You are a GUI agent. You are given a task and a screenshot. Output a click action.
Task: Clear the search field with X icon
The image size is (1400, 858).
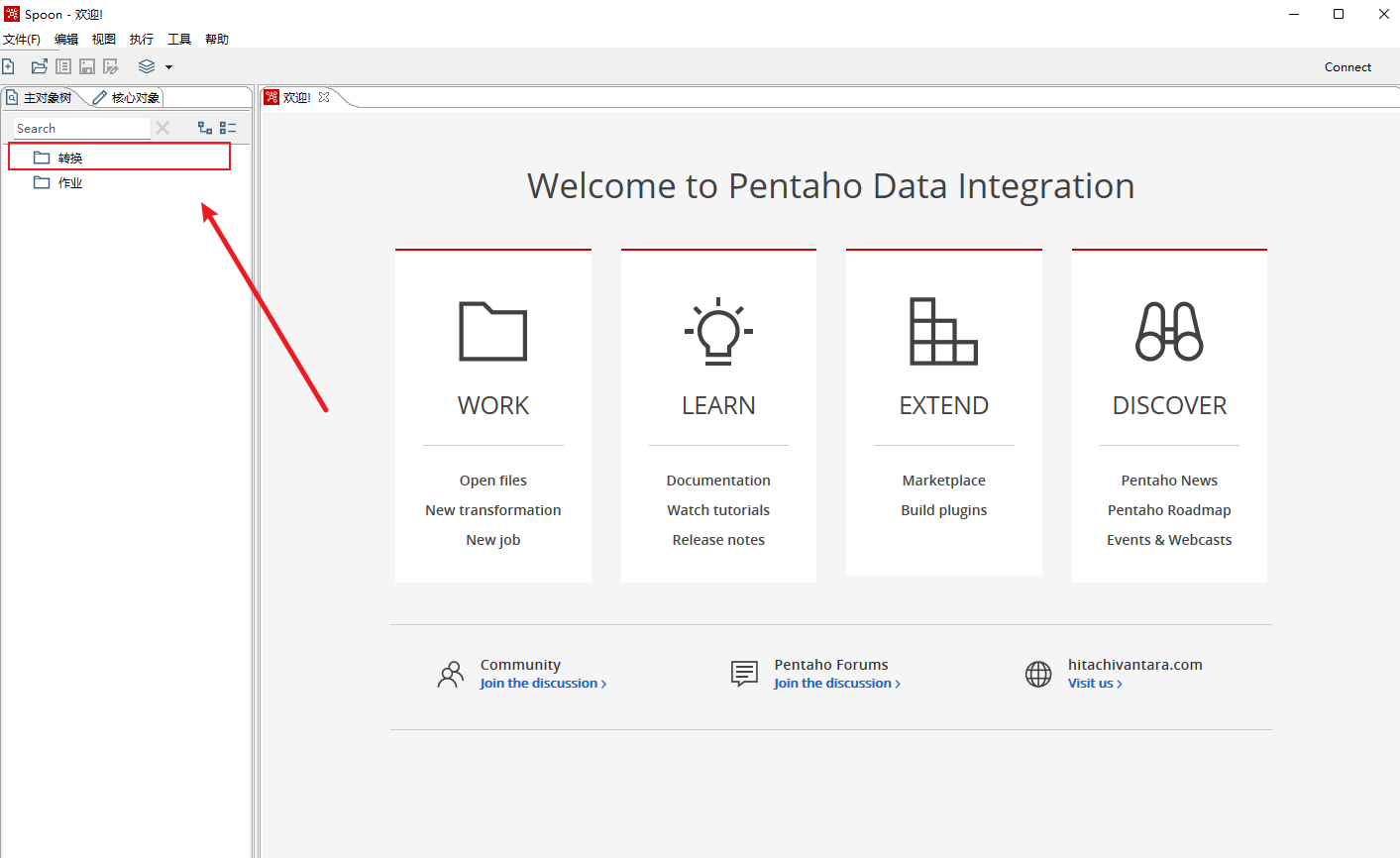click(x=162, y=128)
